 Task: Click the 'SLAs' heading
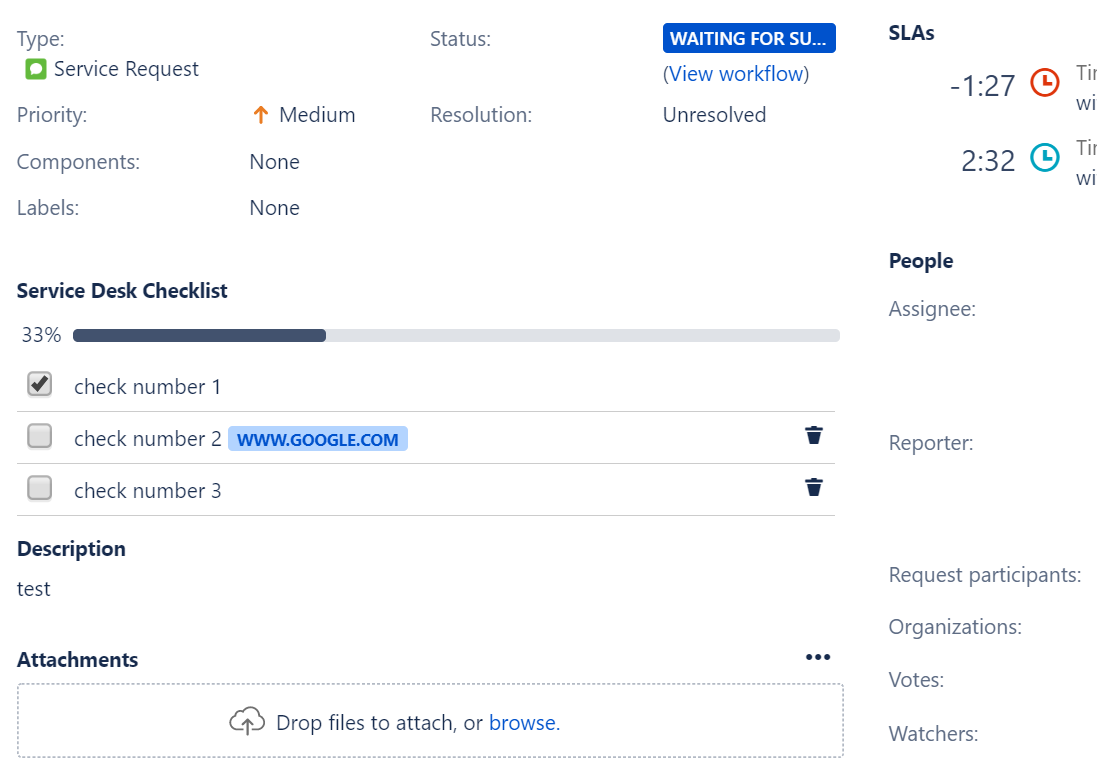click(911, 34)
